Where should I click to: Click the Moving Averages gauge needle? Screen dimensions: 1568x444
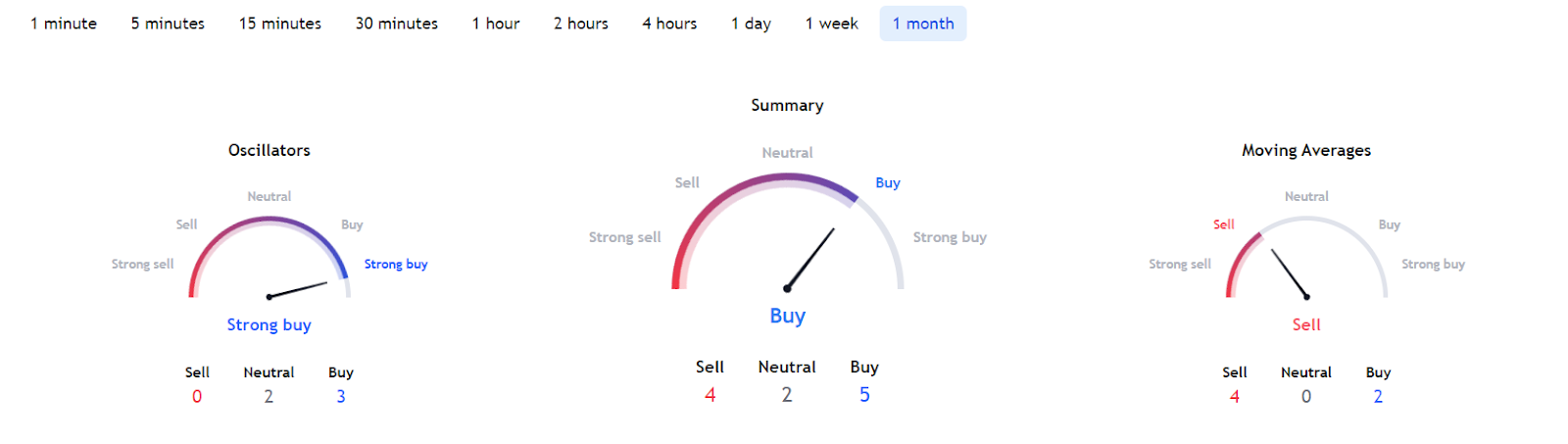1290,273
